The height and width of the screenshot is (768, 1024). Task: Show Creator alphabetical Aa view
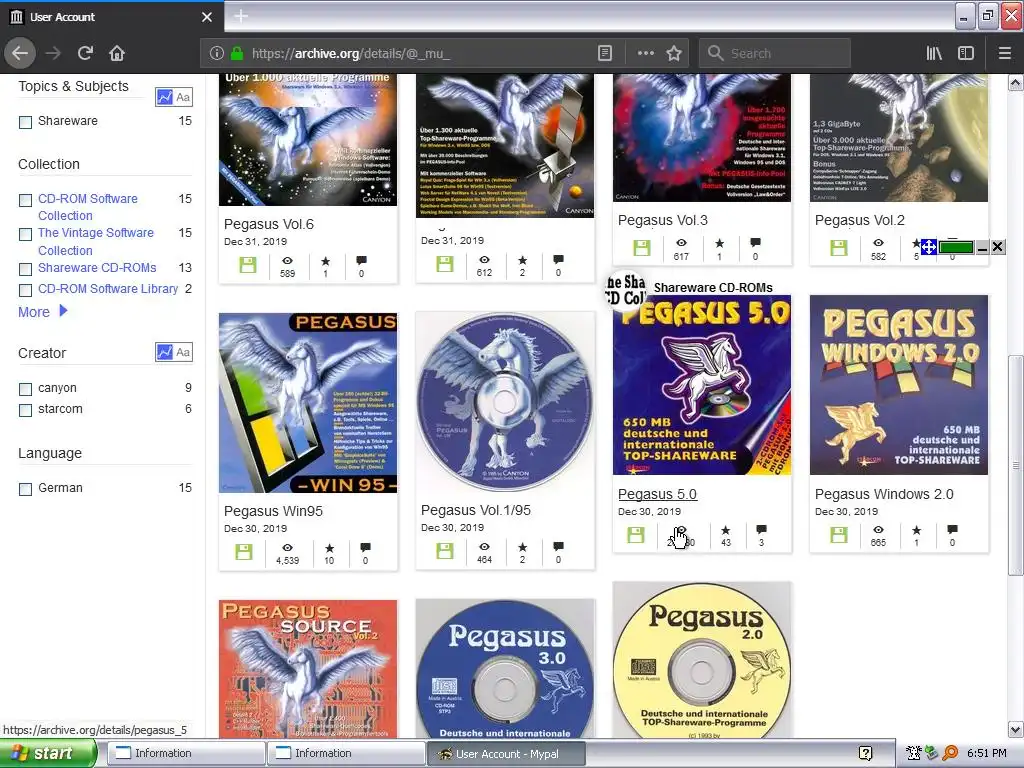click(183, 352)
